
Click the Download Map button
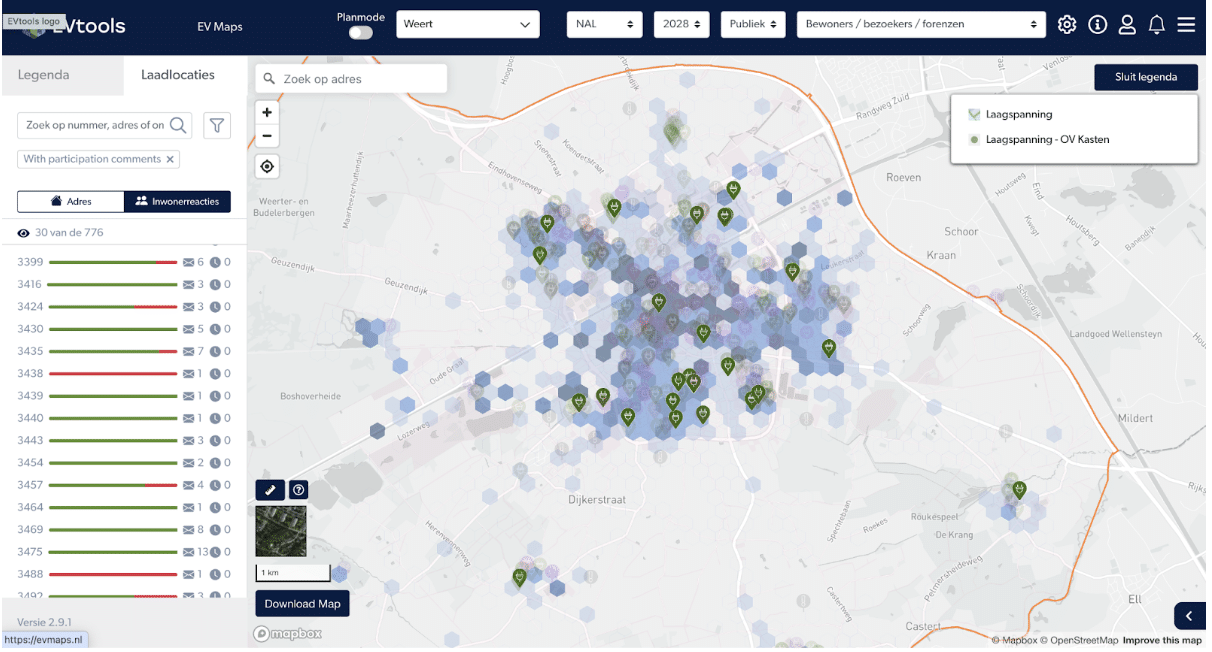point(302,604)
